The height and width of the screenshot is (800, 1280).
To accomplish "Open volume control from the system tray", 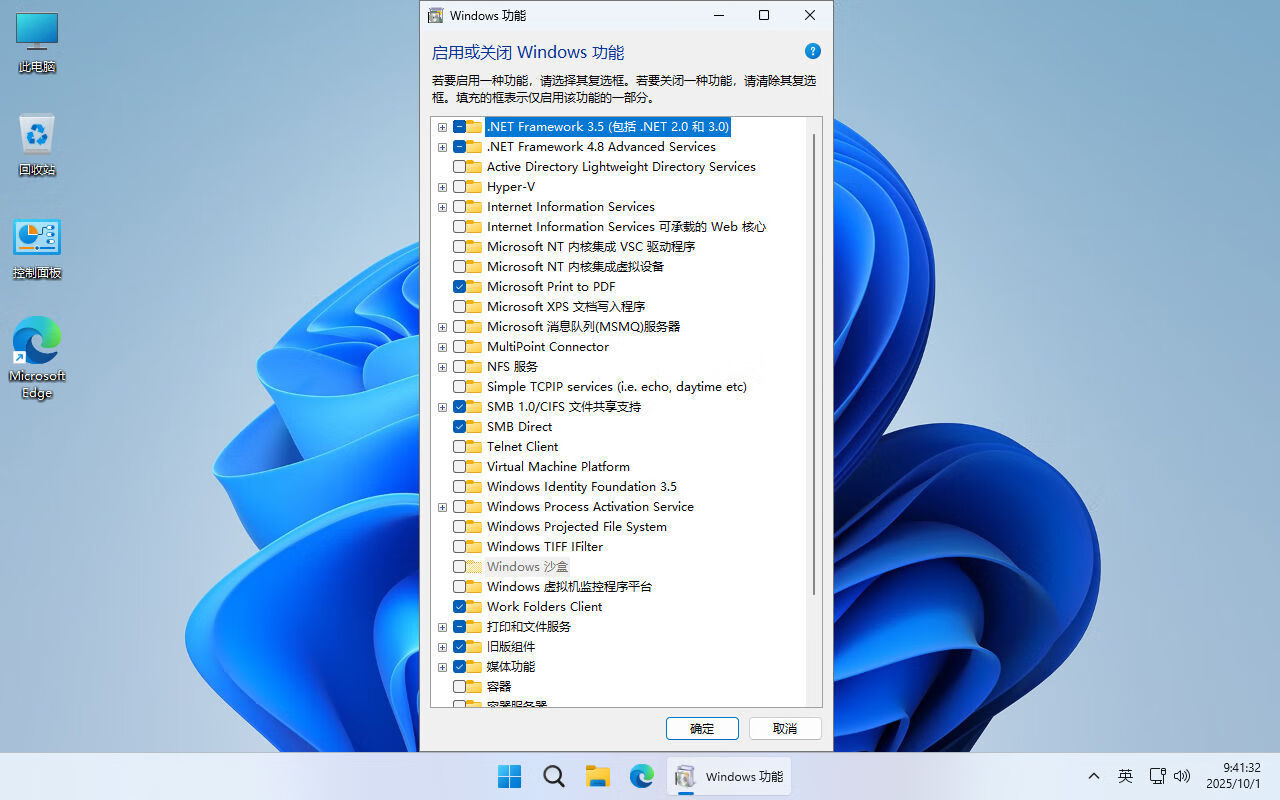I will click(x=1182, y=776).
